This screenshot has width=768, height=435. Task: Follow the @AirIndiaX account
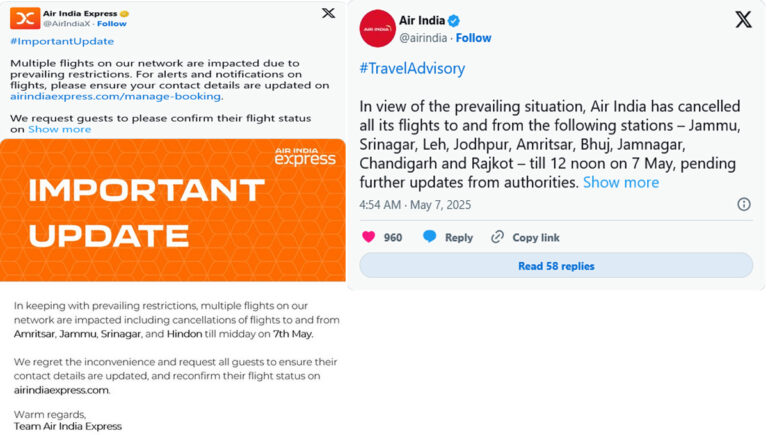point(112,24)
